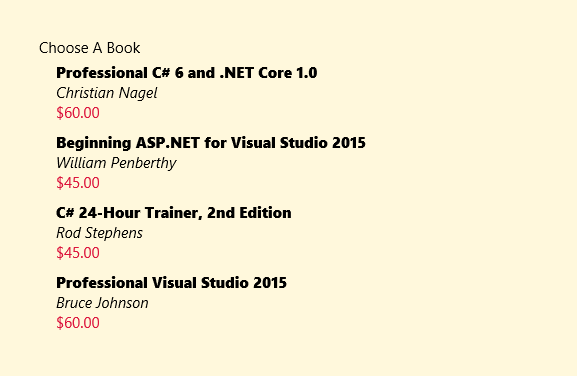
Task: Click author name Rod Stephens
Action: (99, 233)
